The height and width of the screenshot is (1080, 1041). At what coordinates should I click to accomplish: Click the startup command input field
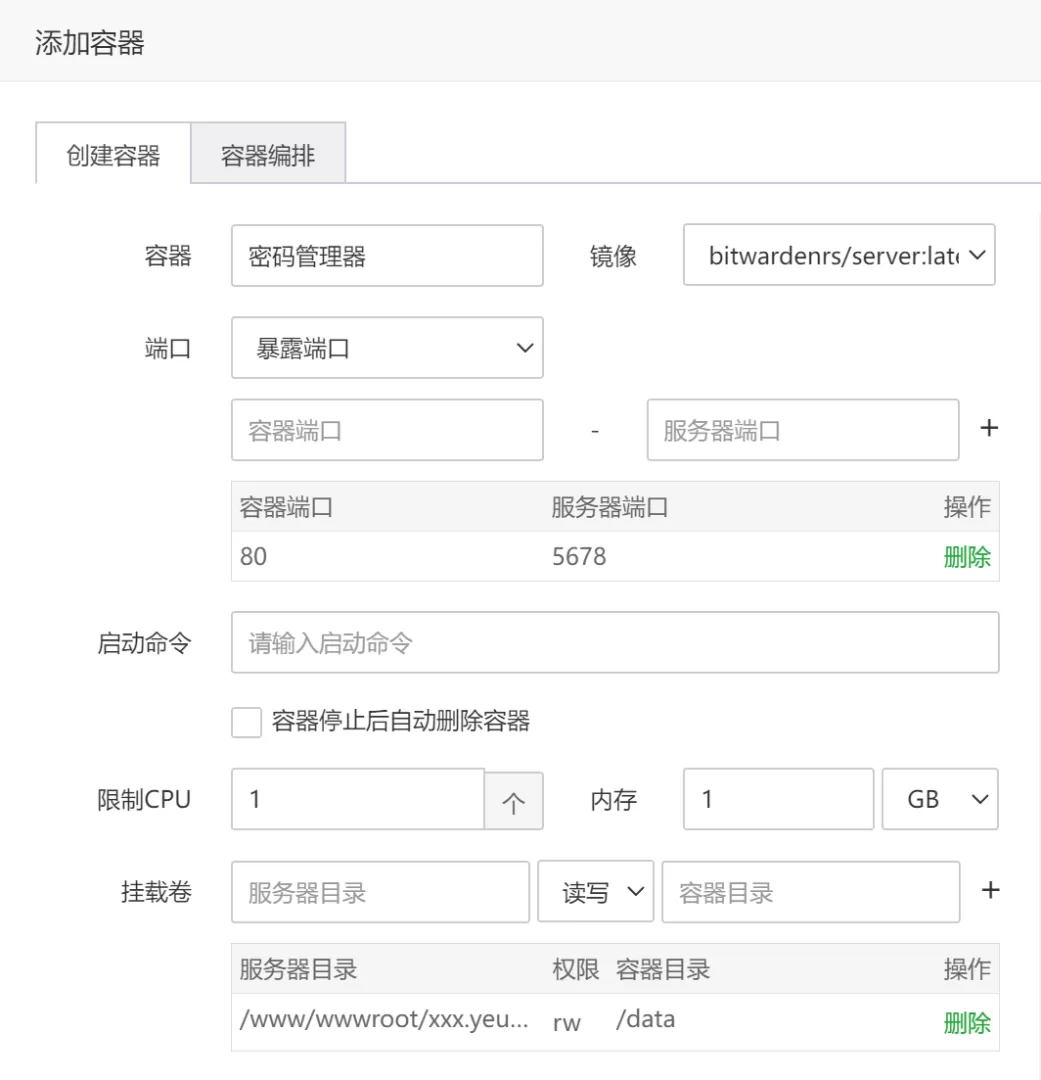[614, 642]
